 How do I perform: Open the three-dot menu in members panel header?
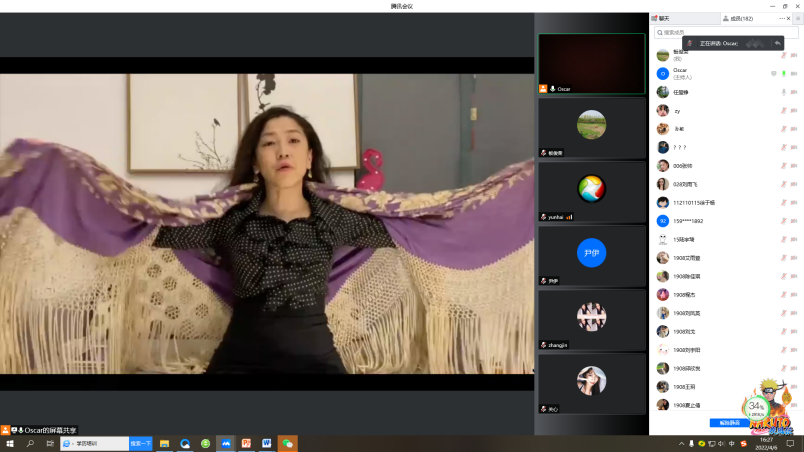[x=783, y=18]
